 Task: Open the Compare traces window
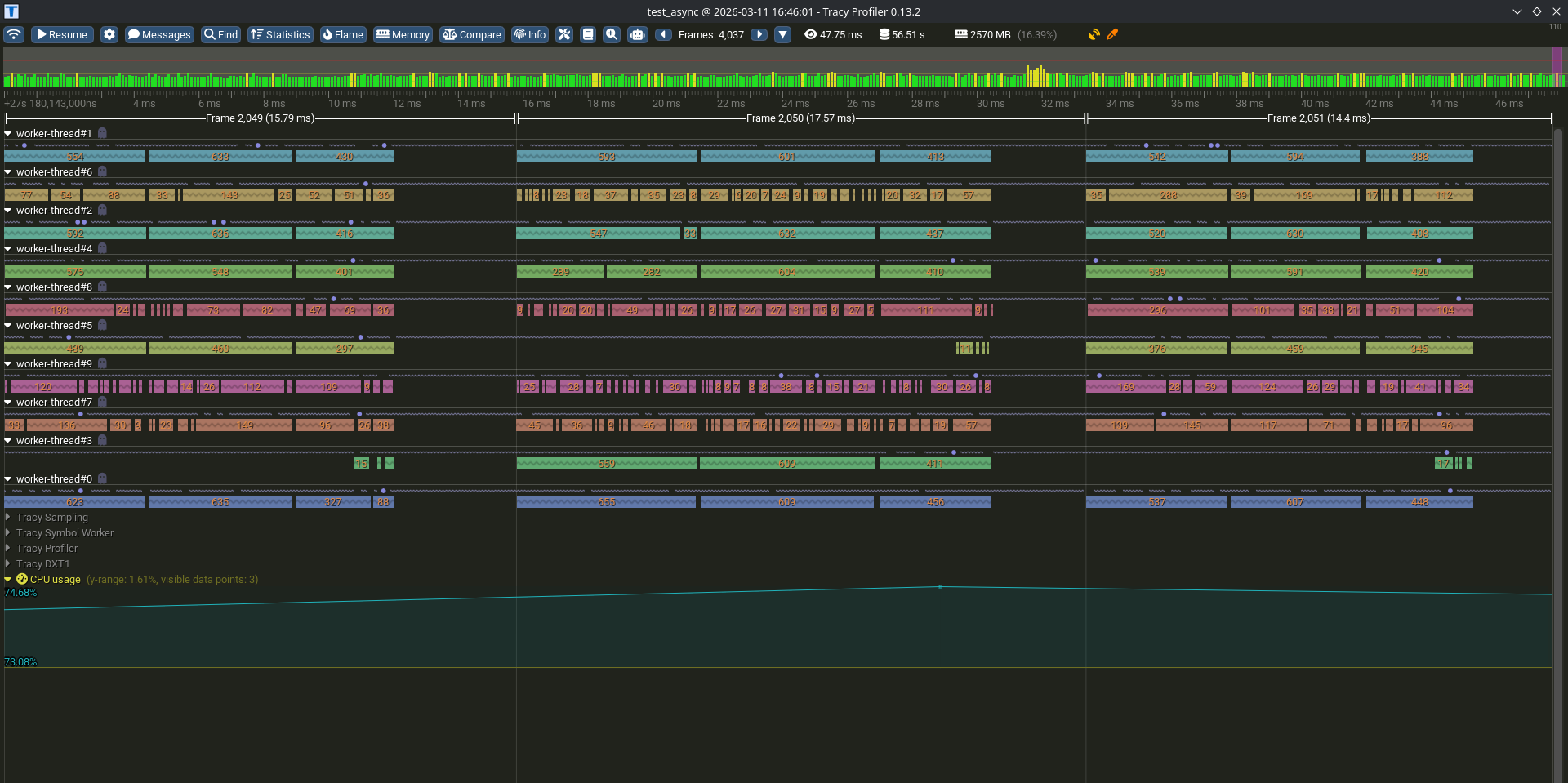(472, 34)
